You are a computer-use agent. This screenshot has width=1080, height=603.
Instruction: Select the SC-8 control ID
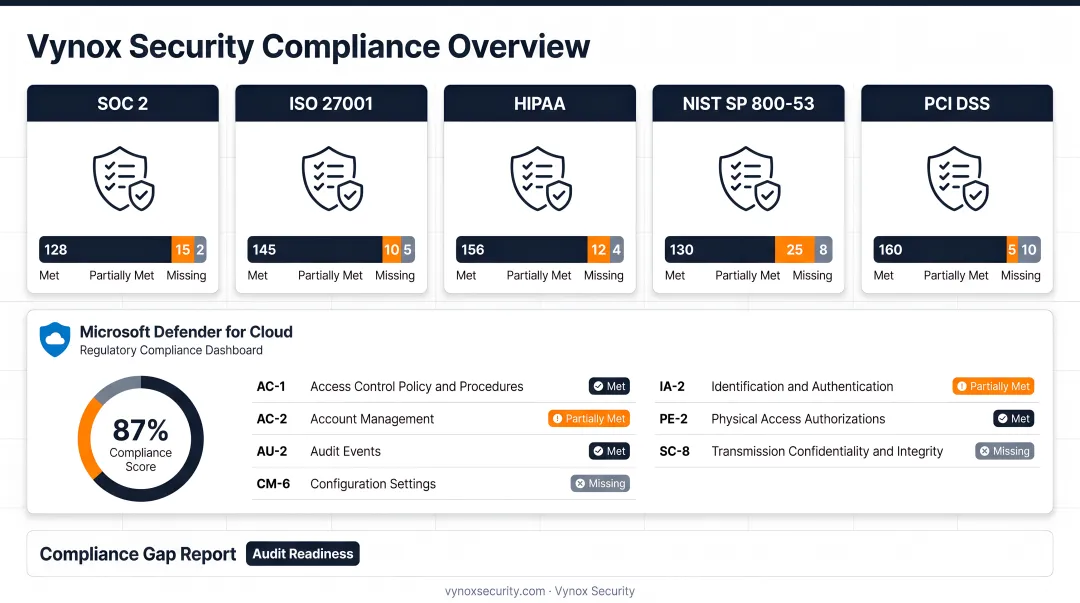point(674,451)
